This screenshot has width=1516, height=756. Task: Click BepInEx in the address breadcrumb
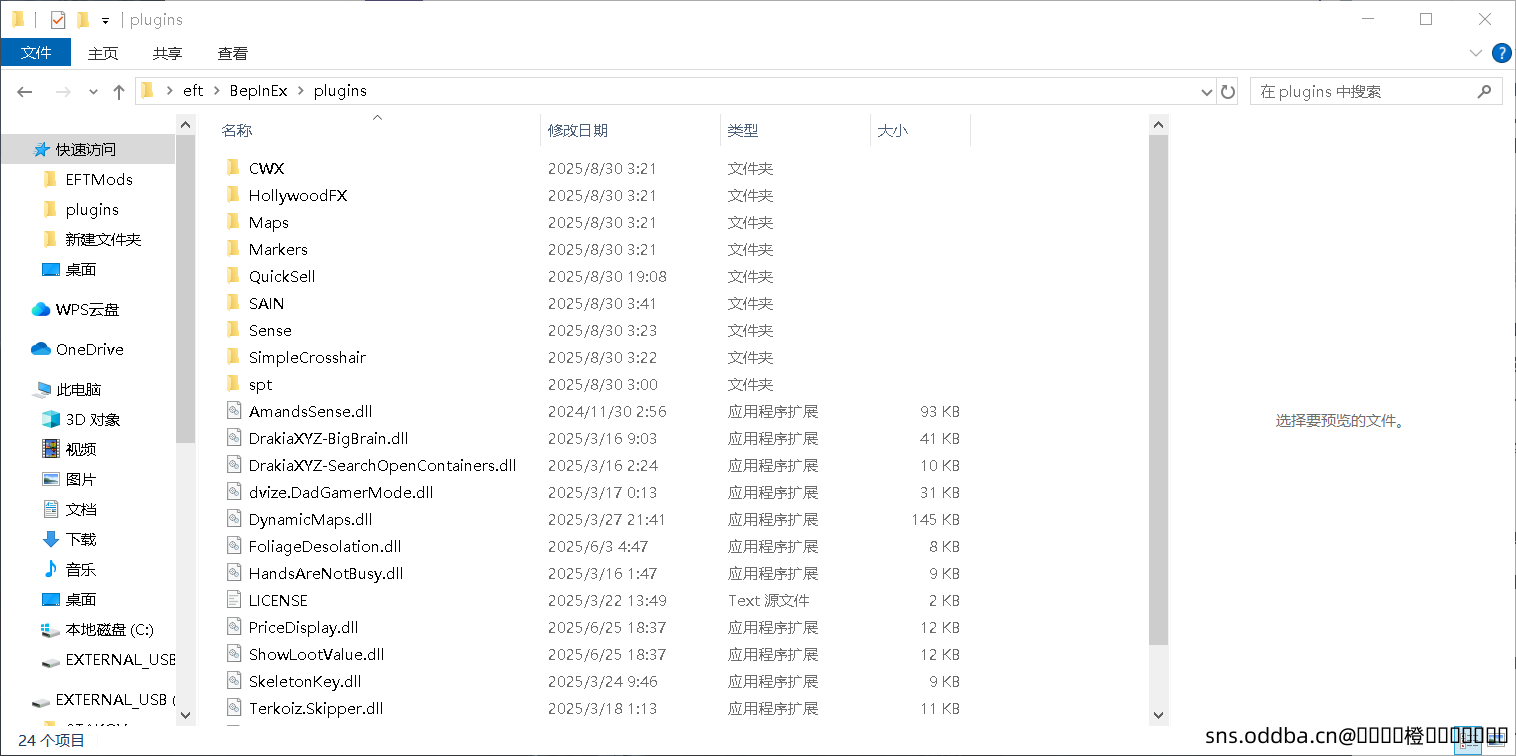(258, 90)
